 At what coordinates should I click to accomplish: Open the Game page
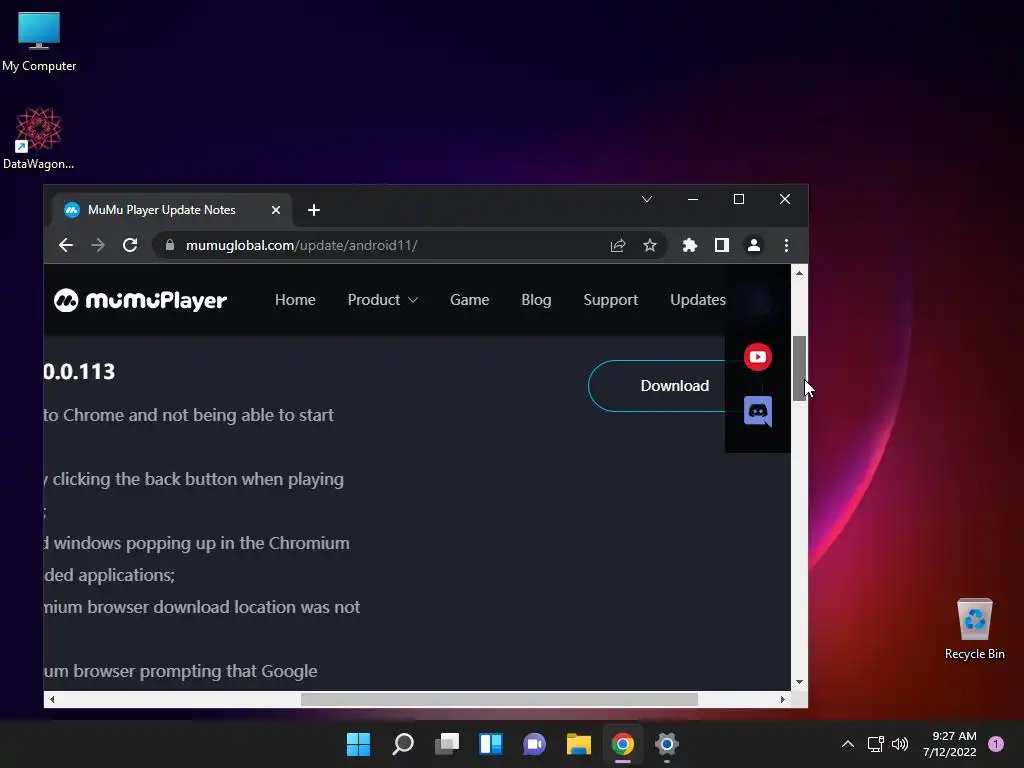pos(470,300)
